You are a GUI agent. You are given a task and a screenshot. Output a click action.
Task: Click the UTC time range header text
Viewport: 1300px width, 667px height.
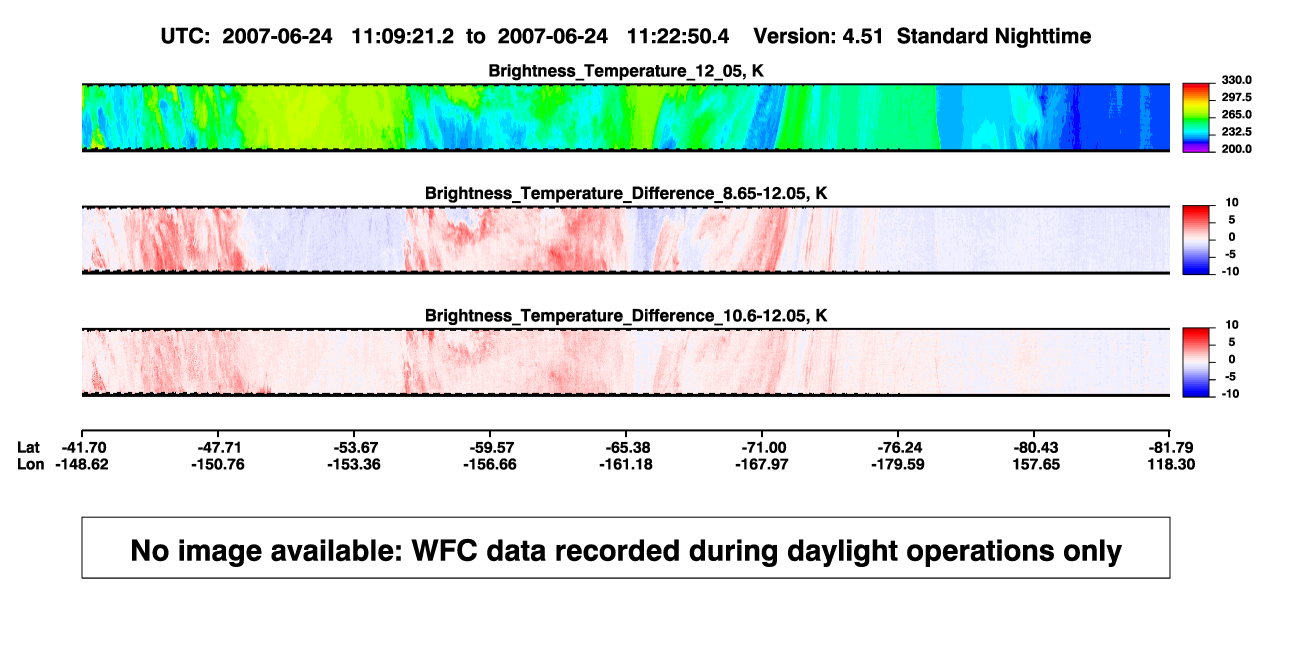coord(626,37)
